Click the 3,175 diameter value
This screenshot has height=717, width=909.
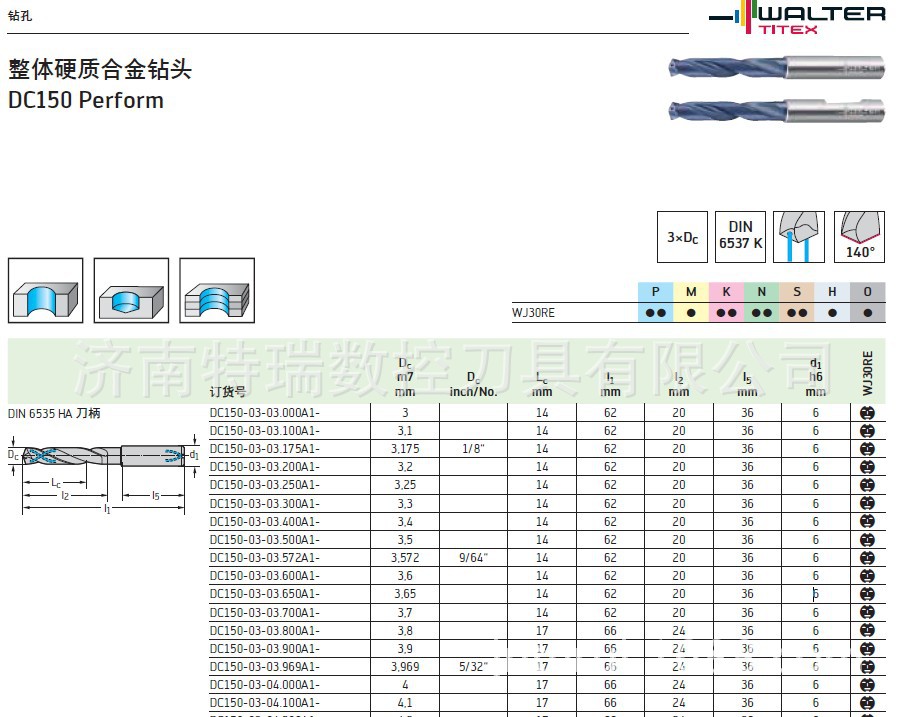tap(405, 449)
